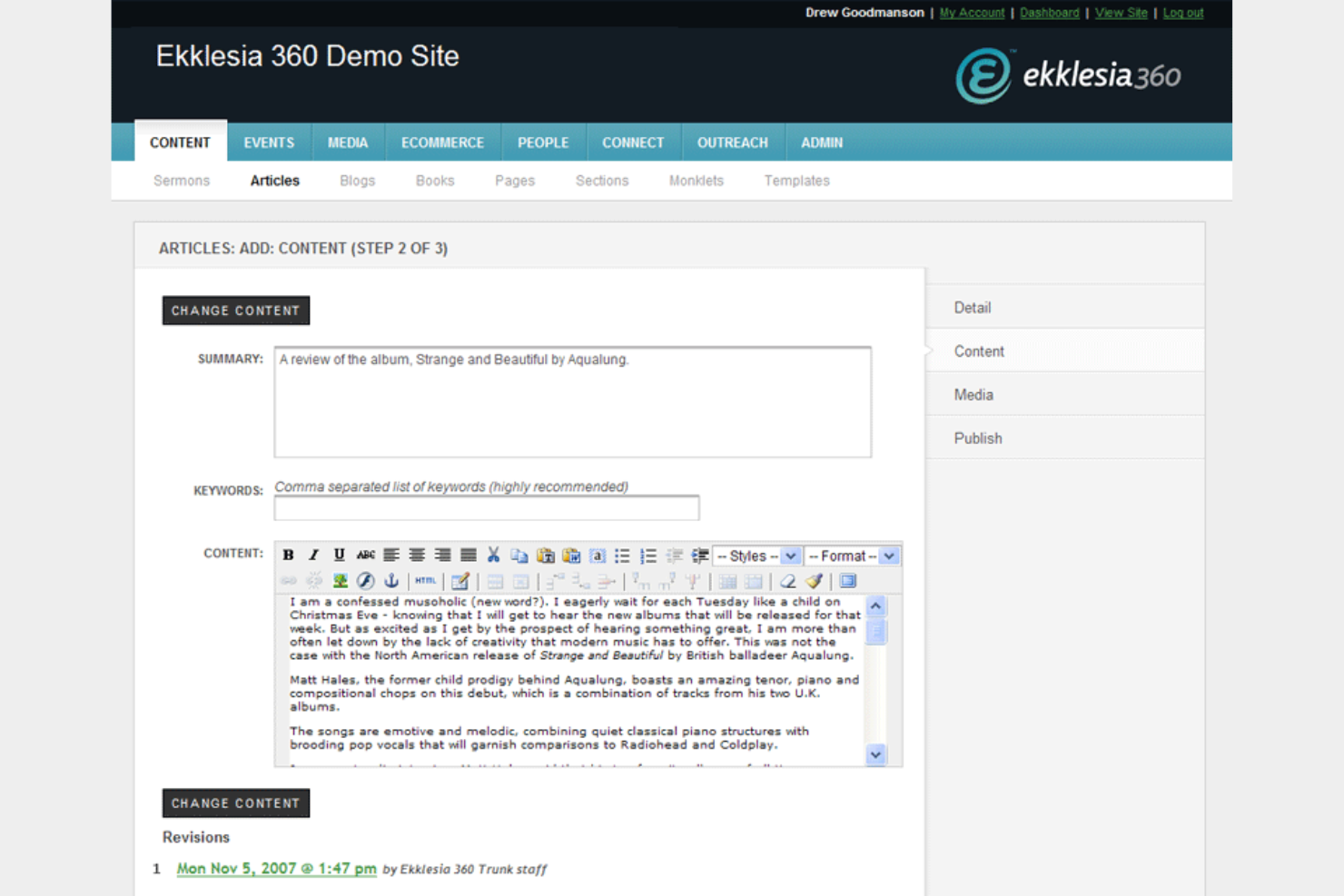This screenshot has width=1344, height=896.
Task: Switch to the CONNECT tab
Action: click(633, 143)
